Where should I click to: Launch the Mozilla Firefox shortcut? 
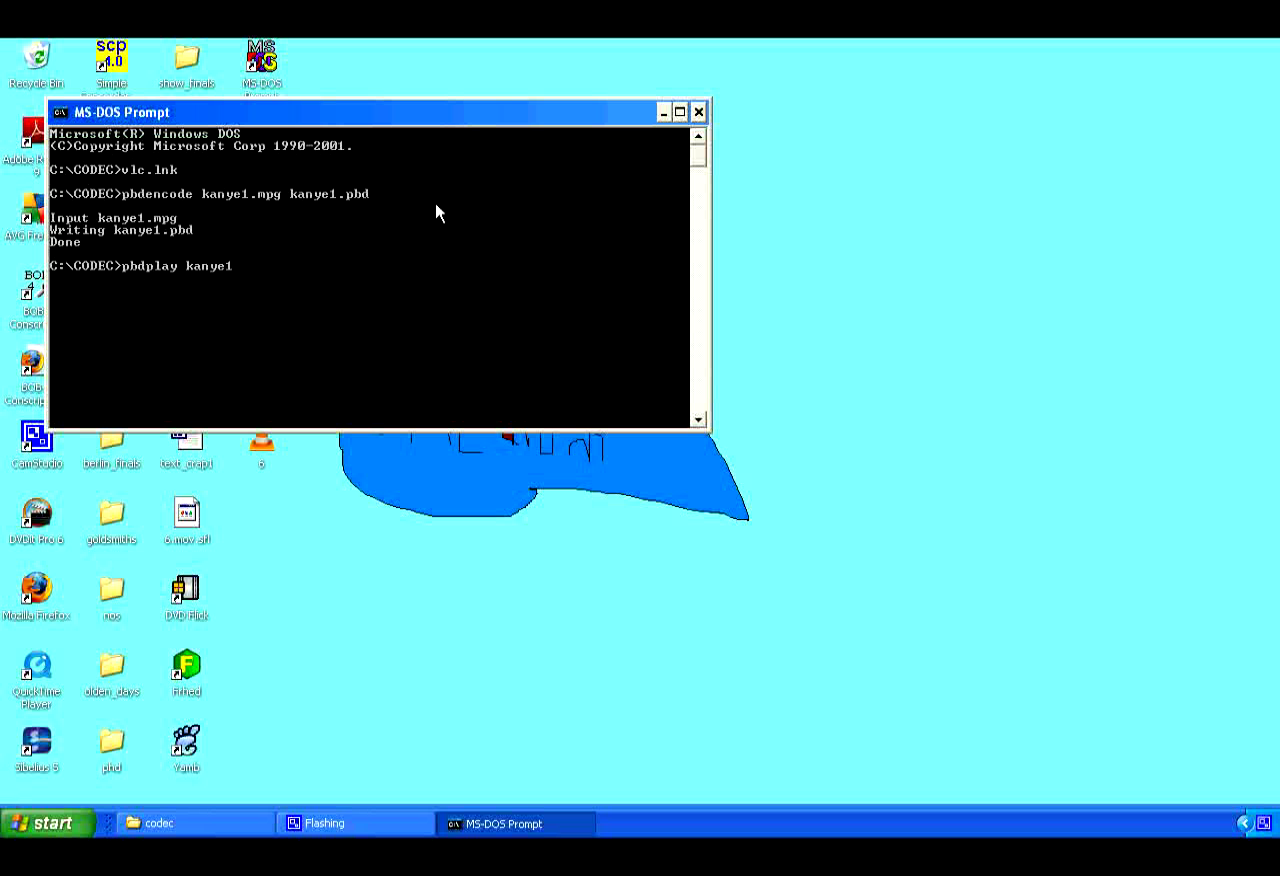[37, 598]
